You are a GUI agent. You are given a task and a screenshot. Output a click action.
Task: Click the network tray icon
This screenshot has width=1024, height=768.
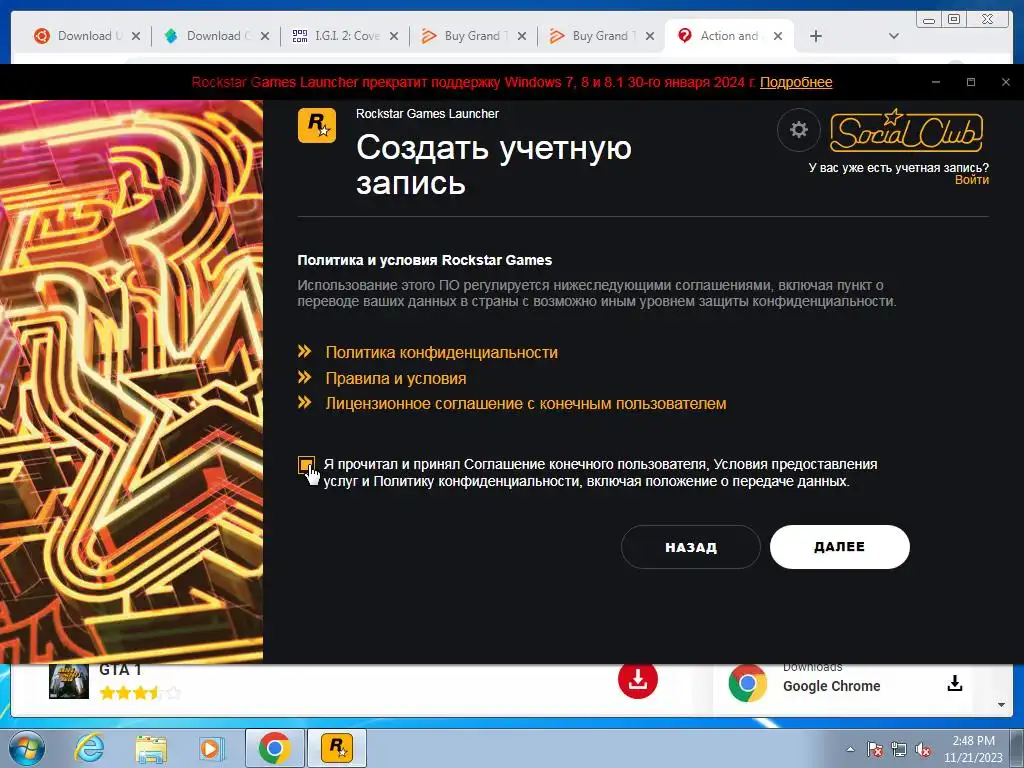point(899,749)
